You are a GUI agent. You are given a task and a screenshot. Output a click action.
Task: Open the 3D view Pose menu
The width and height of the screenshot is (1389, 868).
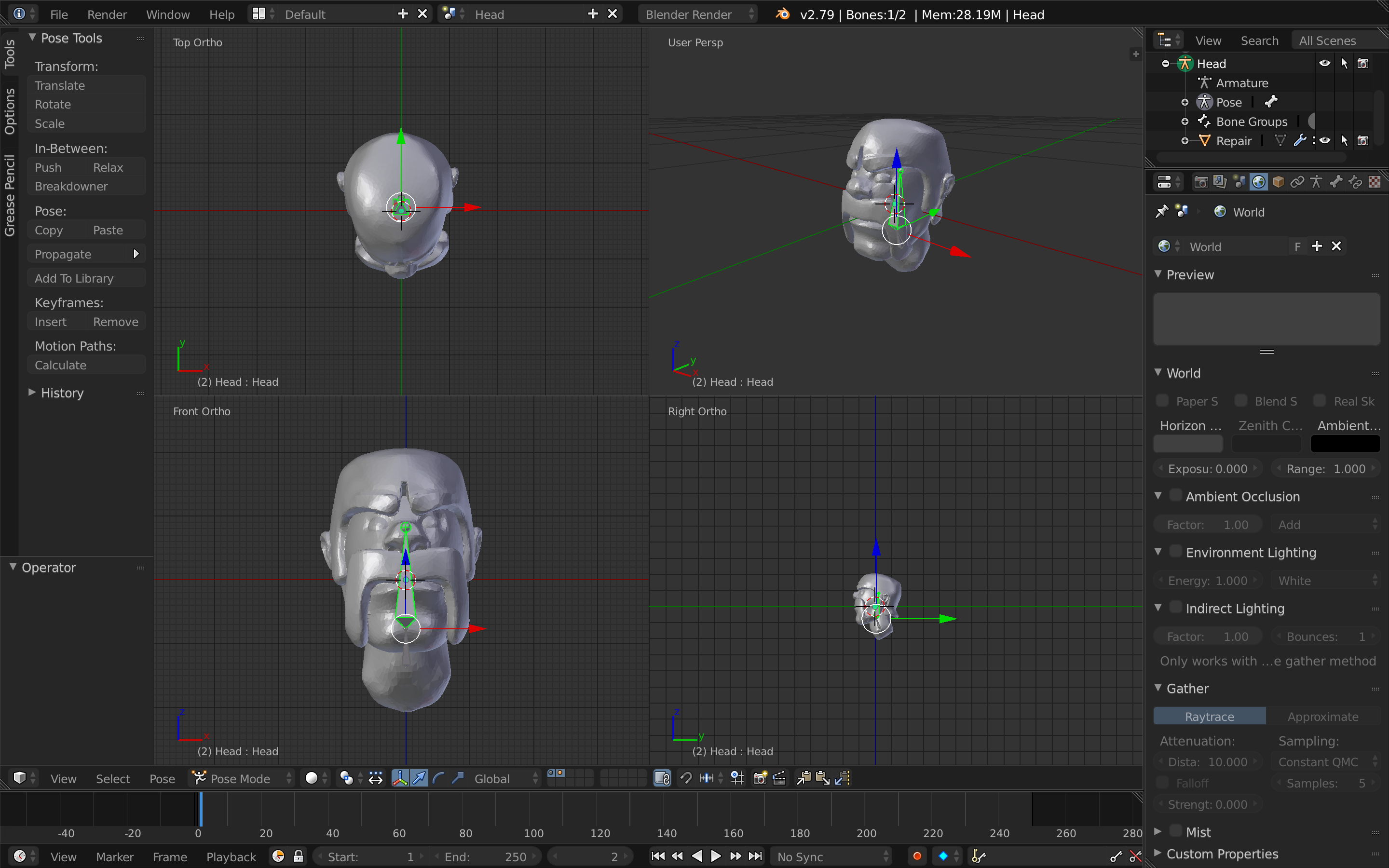[162, 778]
